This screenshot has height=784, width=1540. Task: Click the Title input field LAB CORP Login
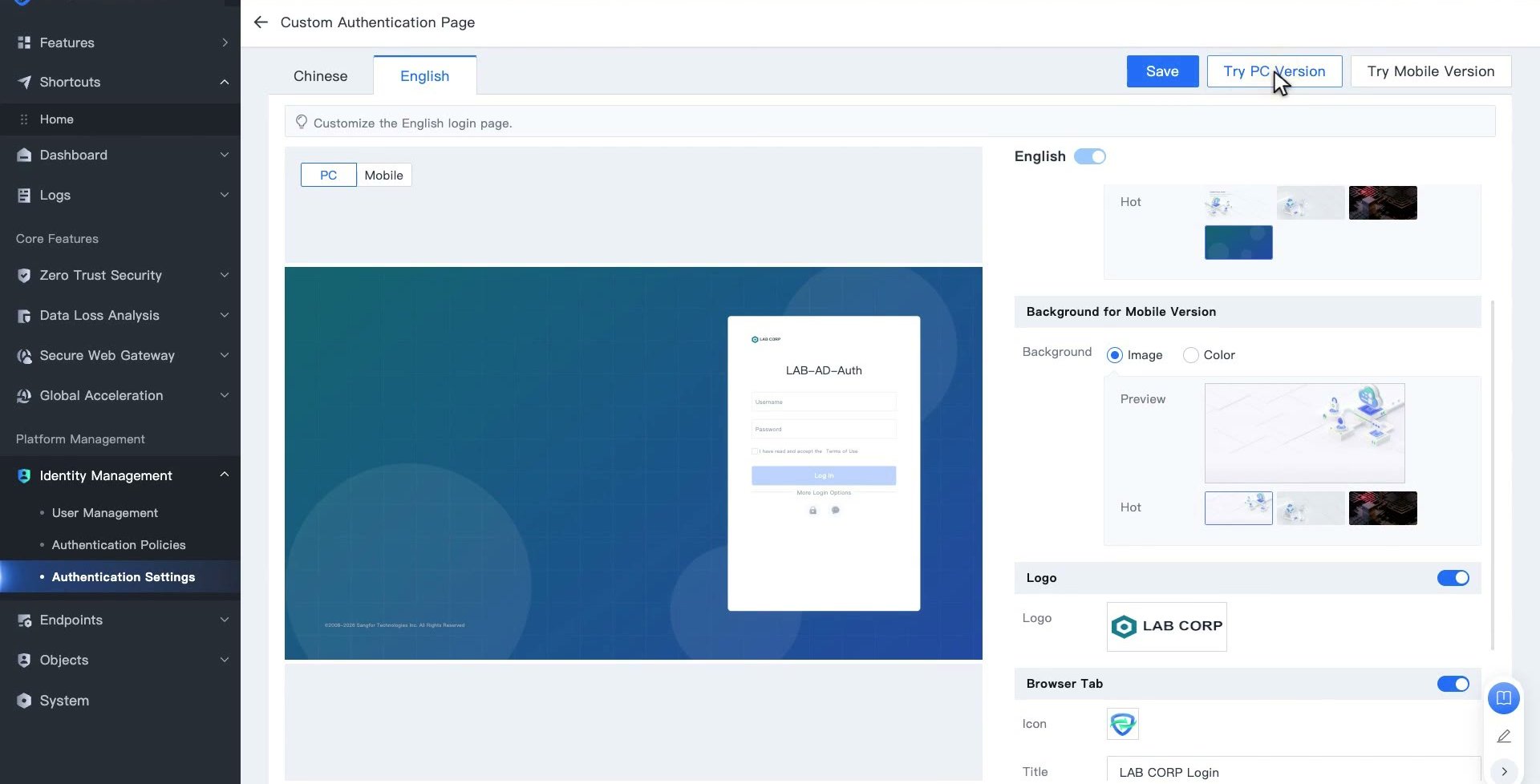click(1293, 771)
